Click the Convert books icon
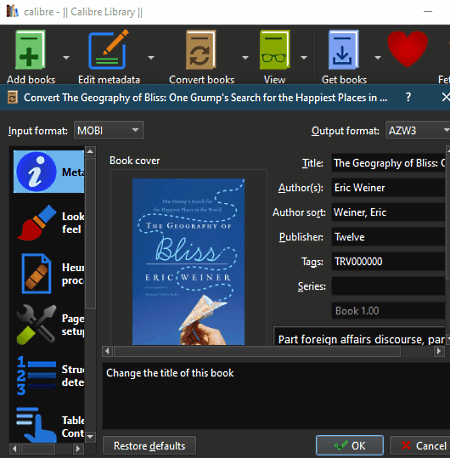Image resolution: width=450 pixels, height=458 pixels. 201,50
